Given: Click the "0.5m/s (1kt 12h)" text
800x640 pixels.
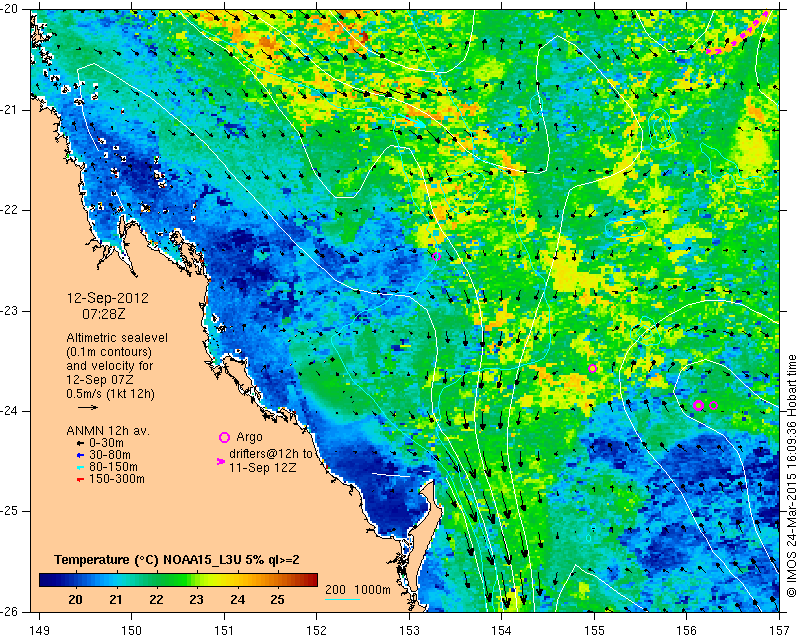Looking at the screenshot, I should 110,394.
